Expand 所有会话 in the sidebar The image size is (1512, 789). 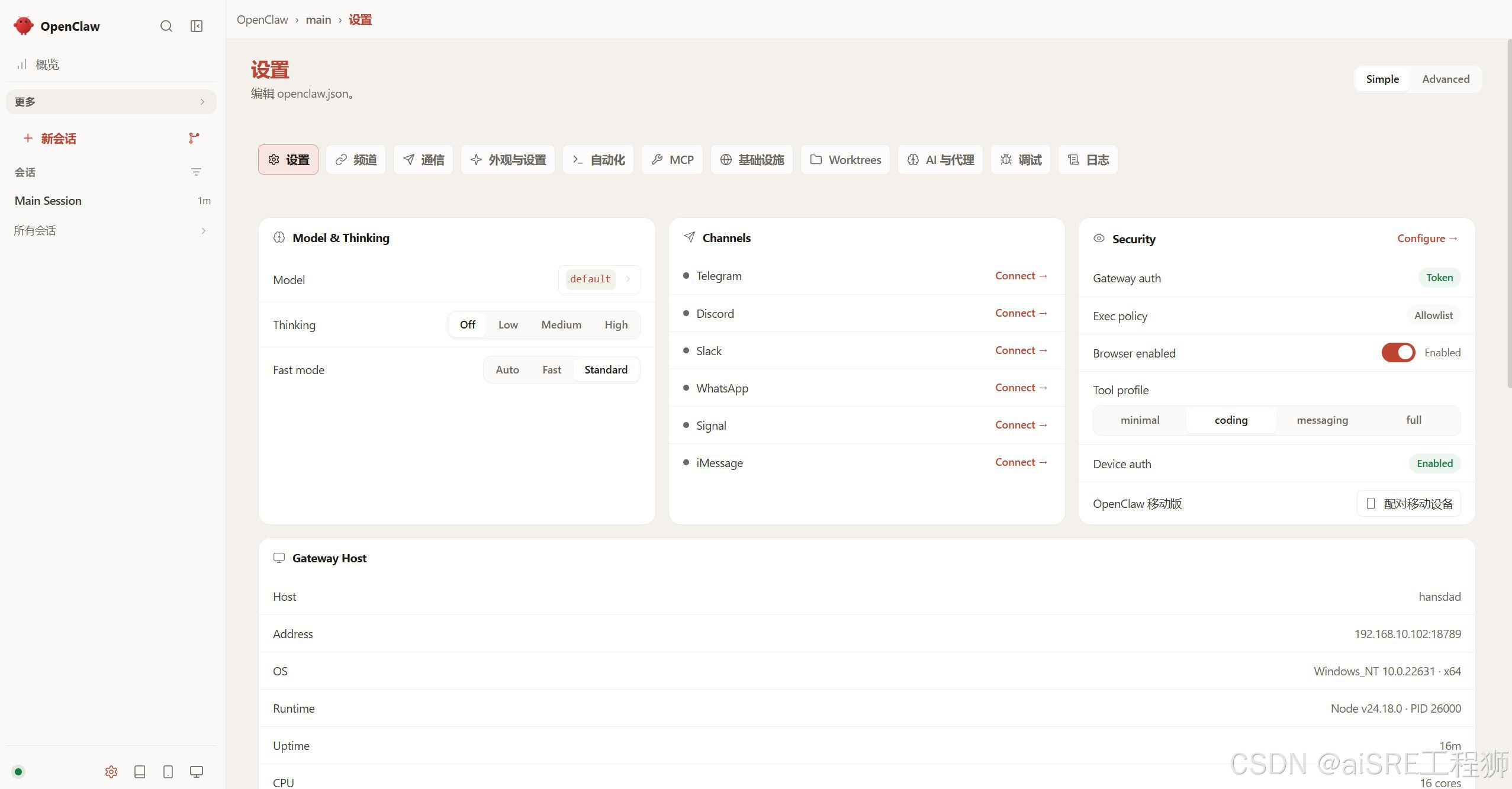pyautogui.click(x=111, y=231)
